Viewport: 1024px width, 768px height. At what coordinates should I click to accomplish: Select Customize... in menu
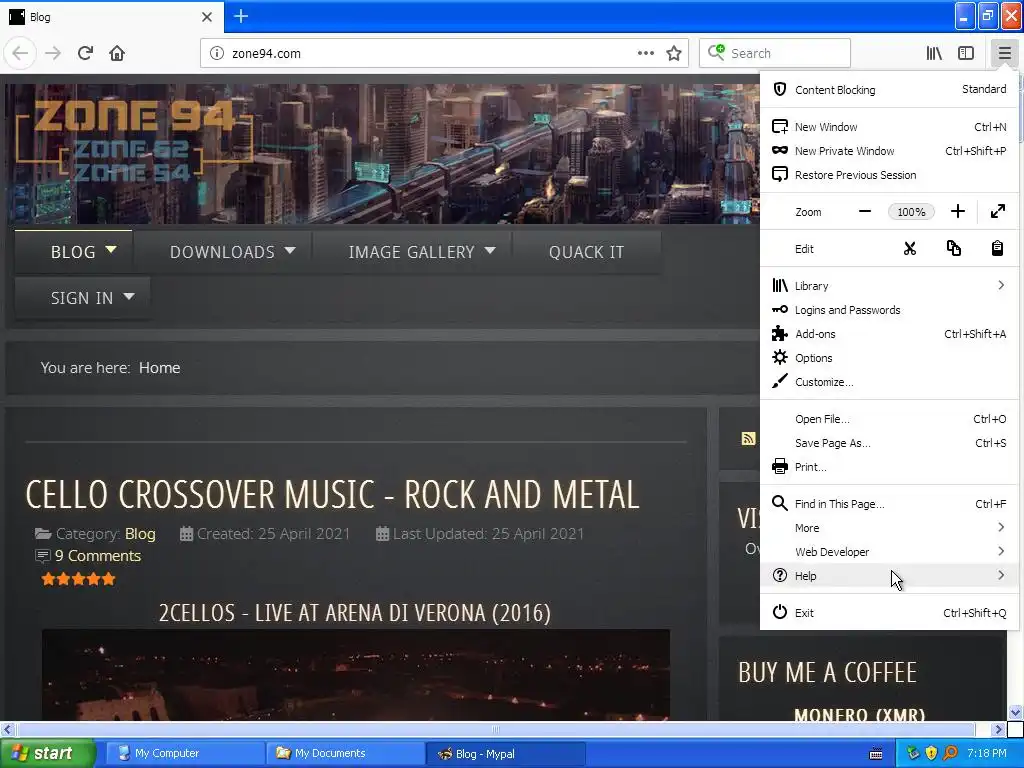coord(889,382)
